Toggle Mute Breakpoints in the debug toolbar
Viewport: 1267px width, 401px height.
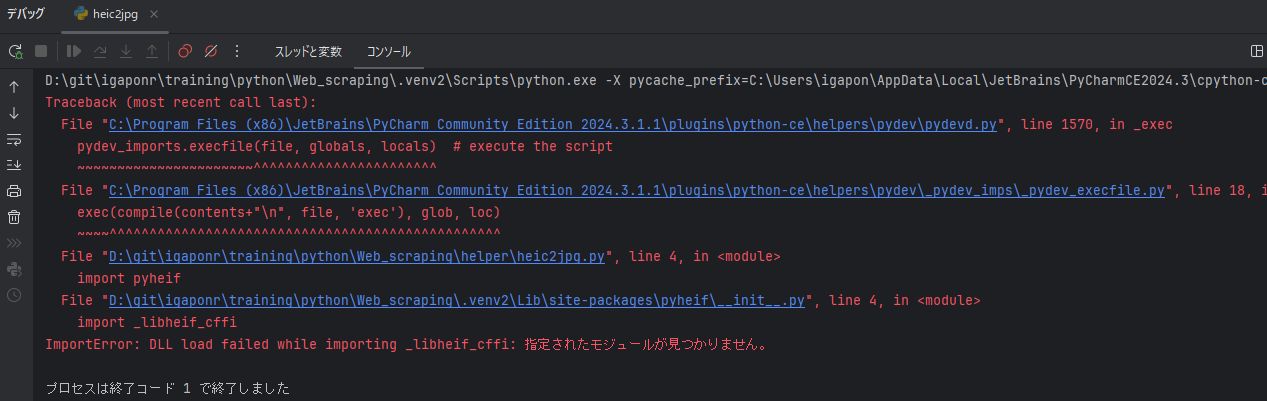point(211,51)
